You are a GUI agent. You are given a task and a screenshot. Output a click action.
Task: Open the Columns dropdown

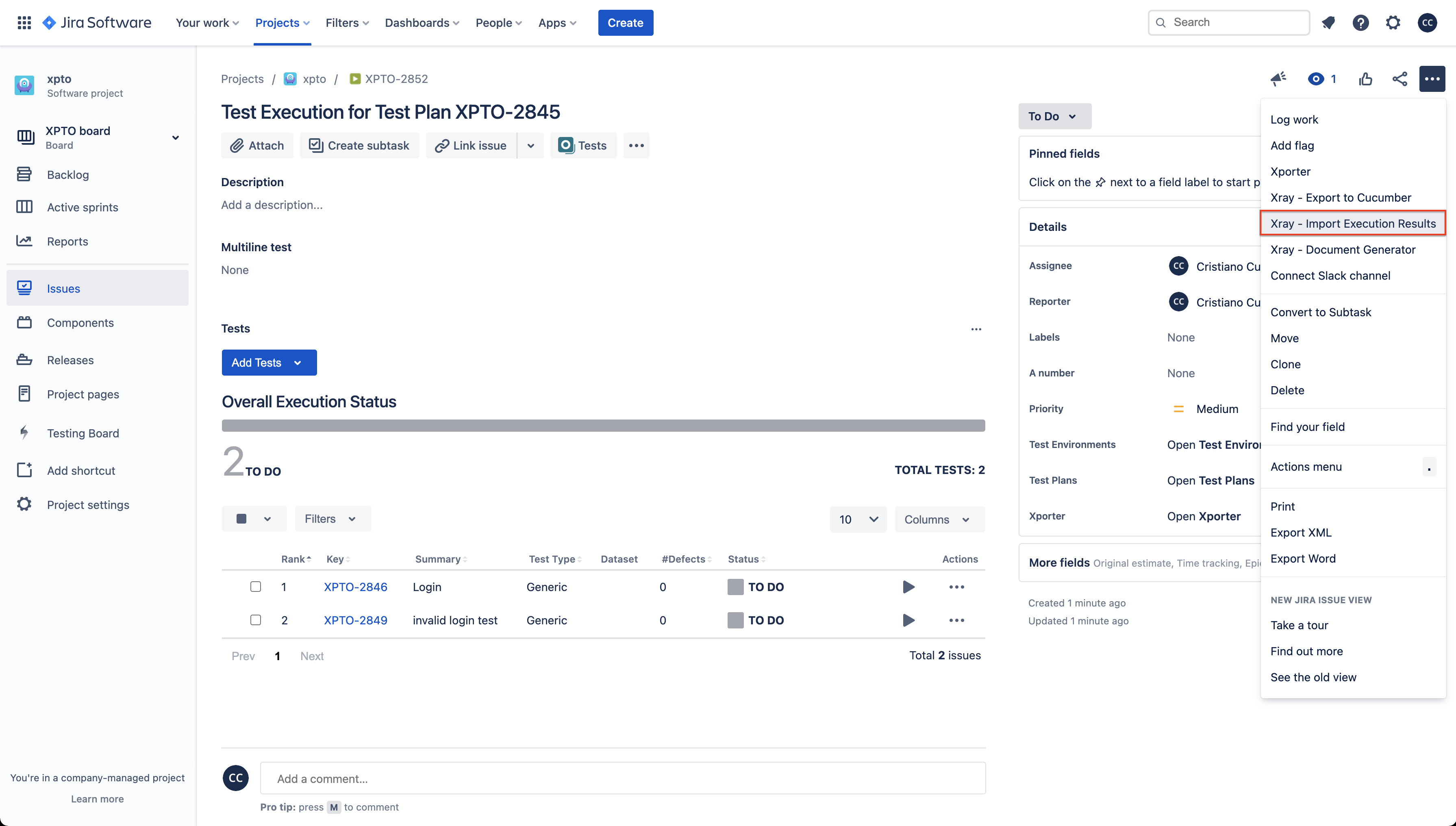[940, 520]
